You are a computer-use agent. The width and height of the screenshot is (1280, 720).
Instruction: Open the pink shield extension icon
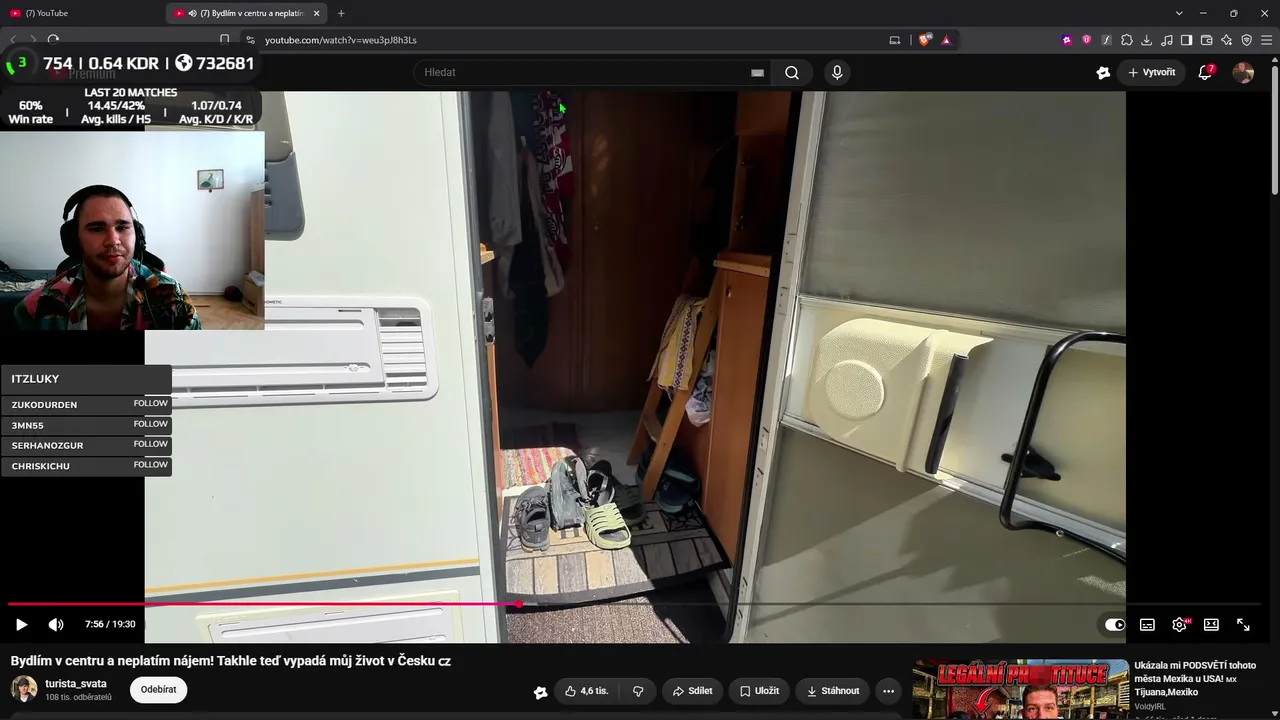[x=1087, y=40]
